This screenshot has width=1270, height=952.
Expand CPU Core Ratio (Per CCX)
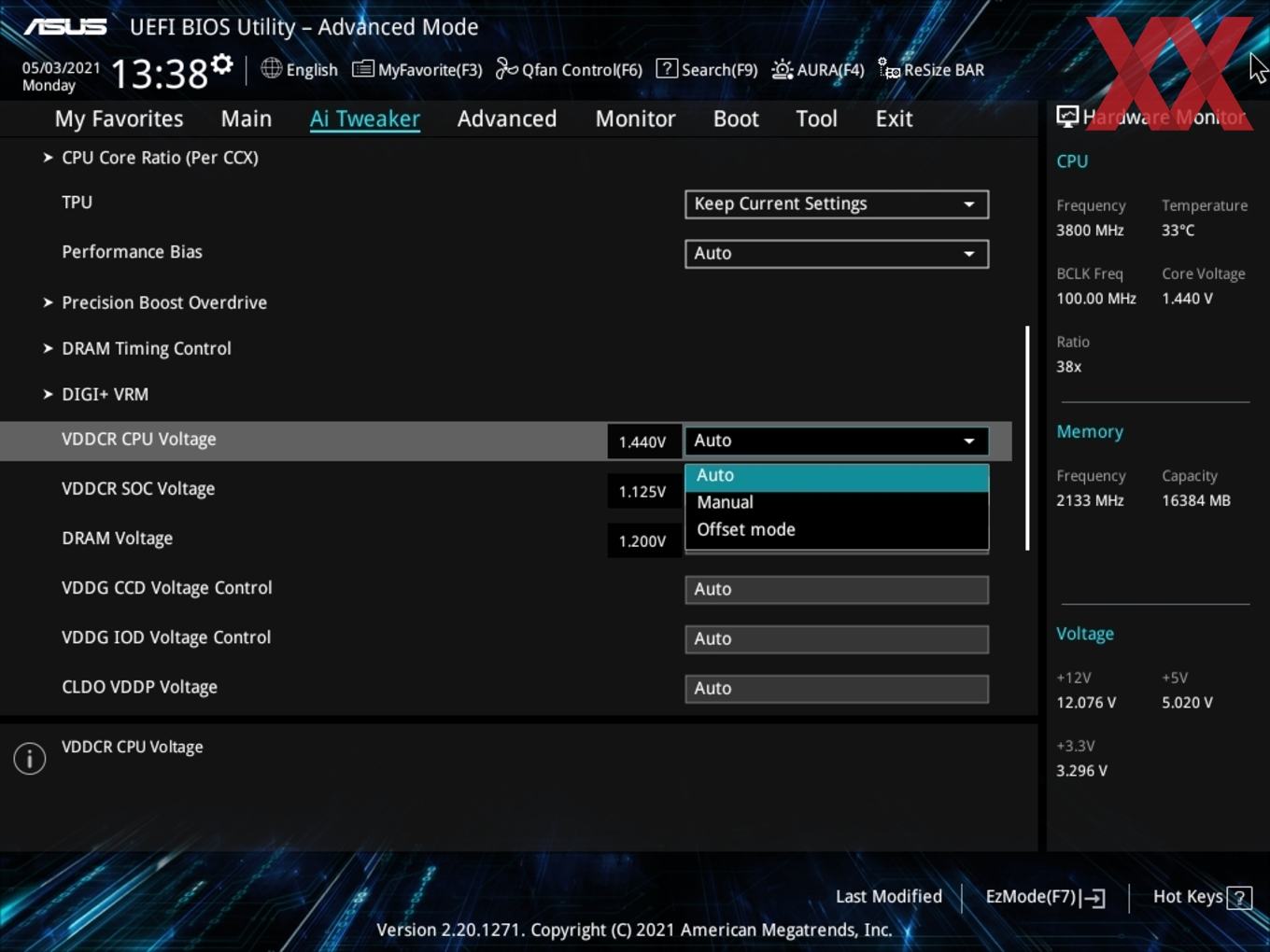click(x=160, y=158)
